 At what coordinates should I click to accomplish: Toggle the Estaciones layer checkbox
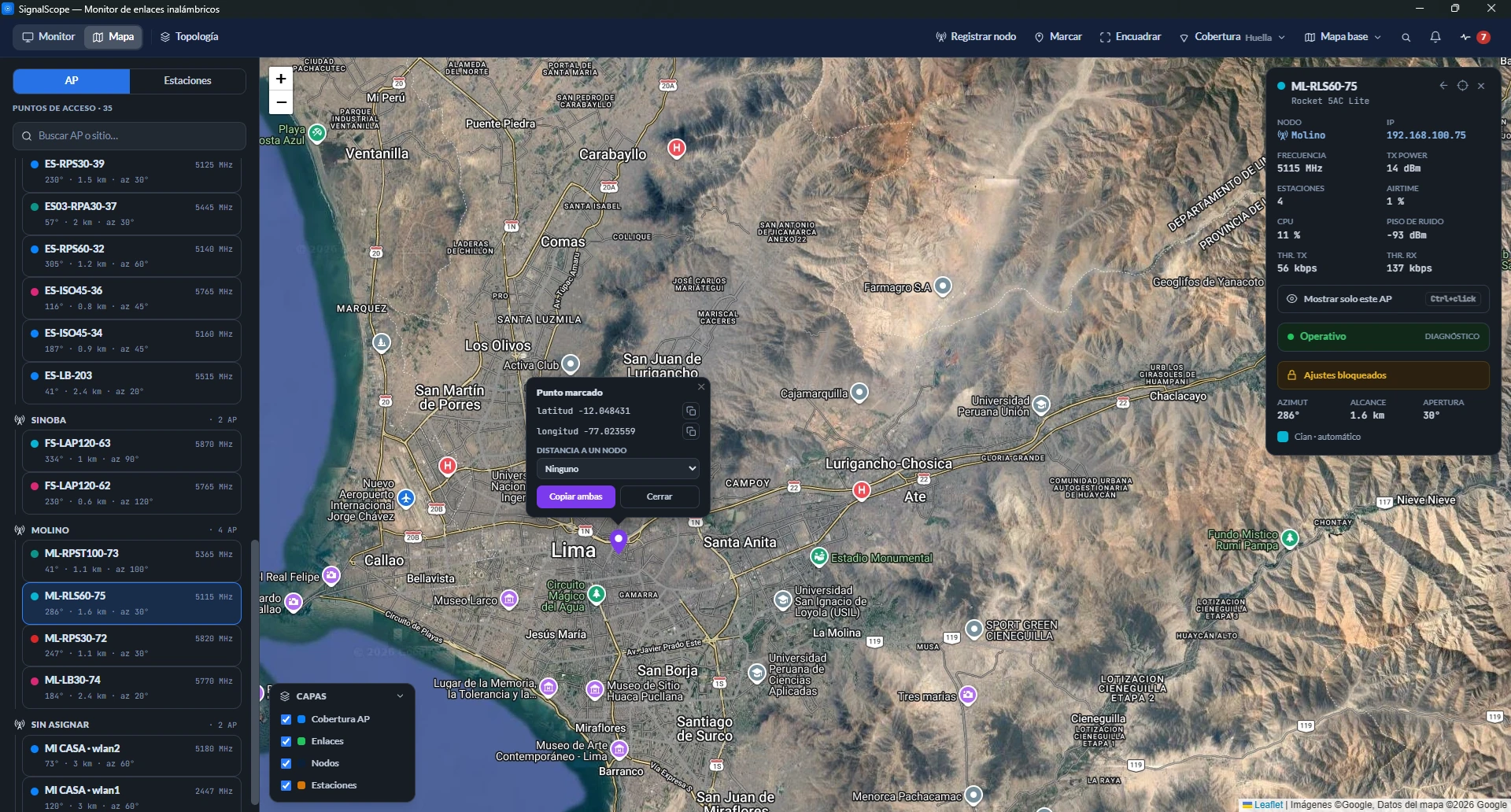pyautogui.click(x=286, y=785)
